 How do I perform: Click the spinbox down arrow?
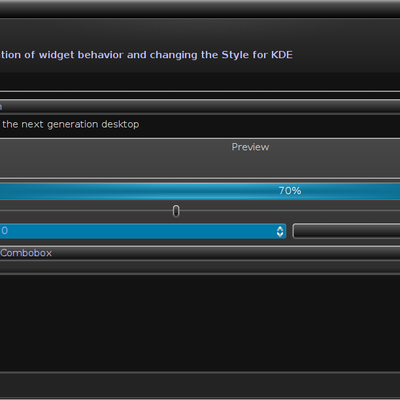tap(280, 234)
